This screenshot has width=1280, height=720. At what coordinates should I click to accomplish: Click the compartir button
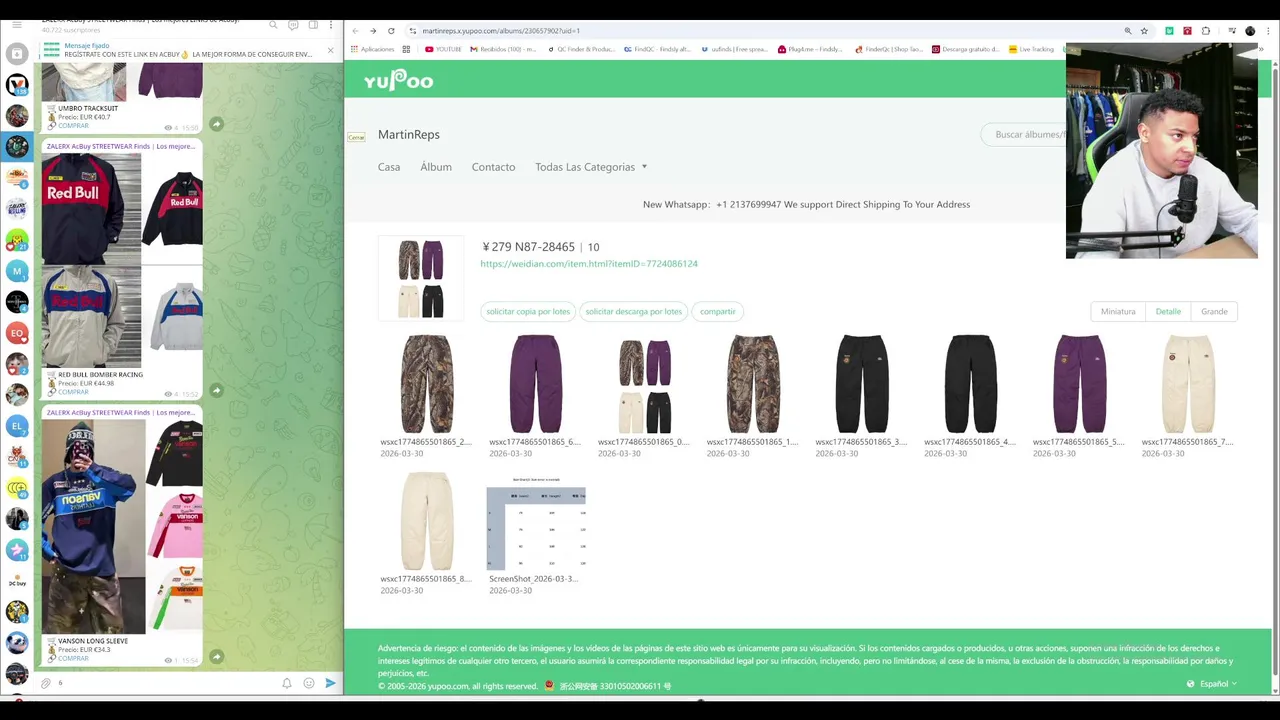[x=718, y=311]
